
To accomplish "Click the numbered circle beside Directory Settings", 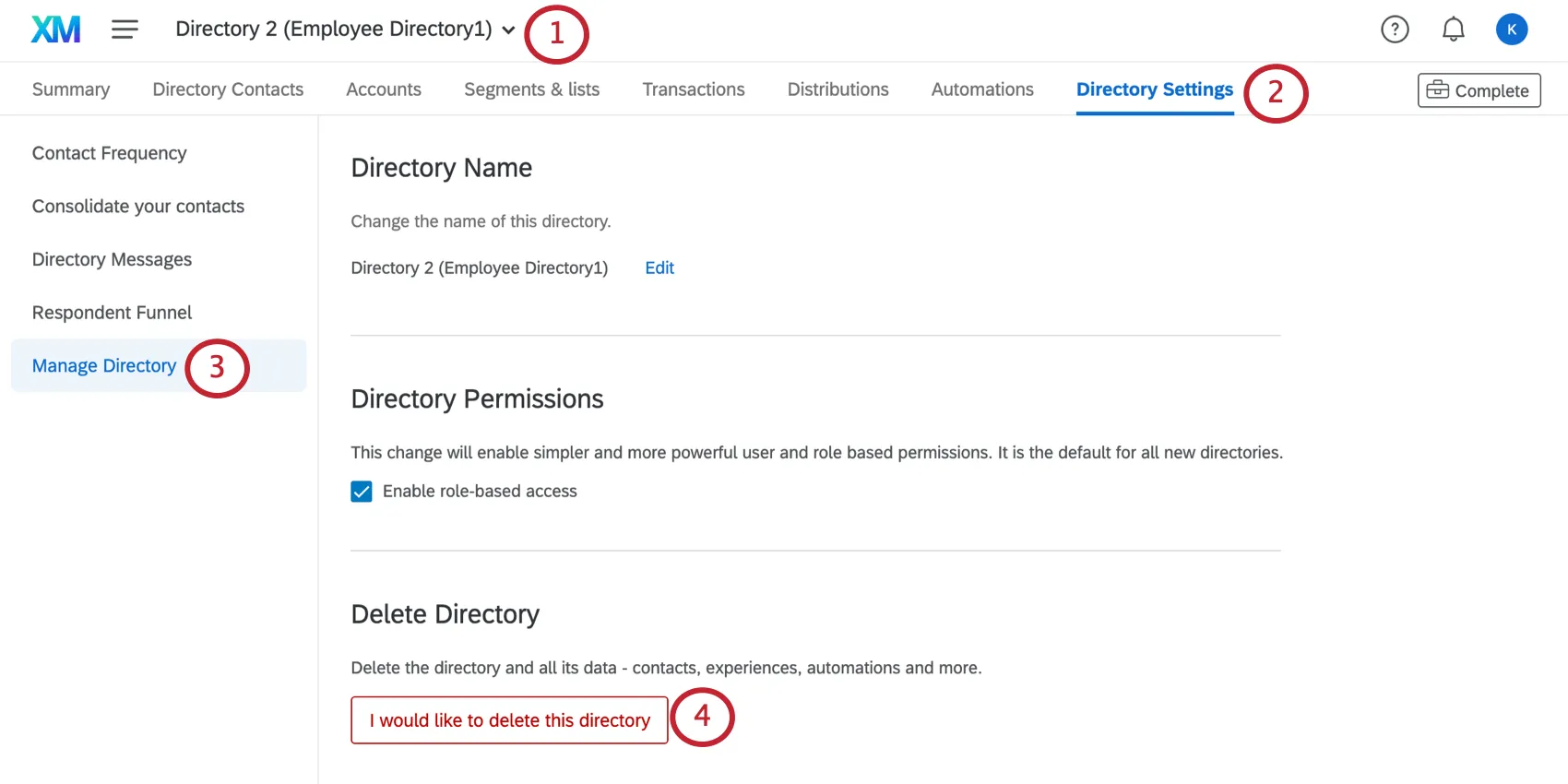I will (1276, 92).
